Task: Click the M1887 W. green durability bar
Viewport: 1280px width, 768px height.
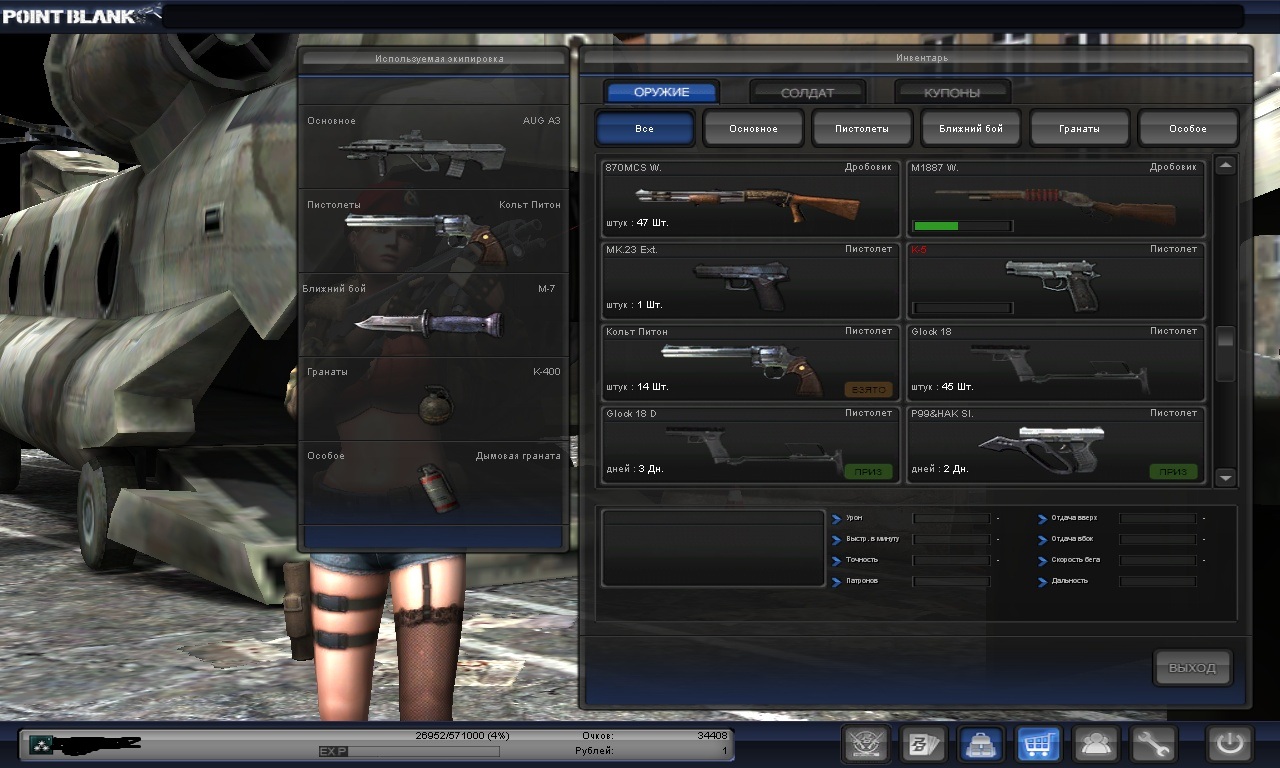Action: coord(963,226)
